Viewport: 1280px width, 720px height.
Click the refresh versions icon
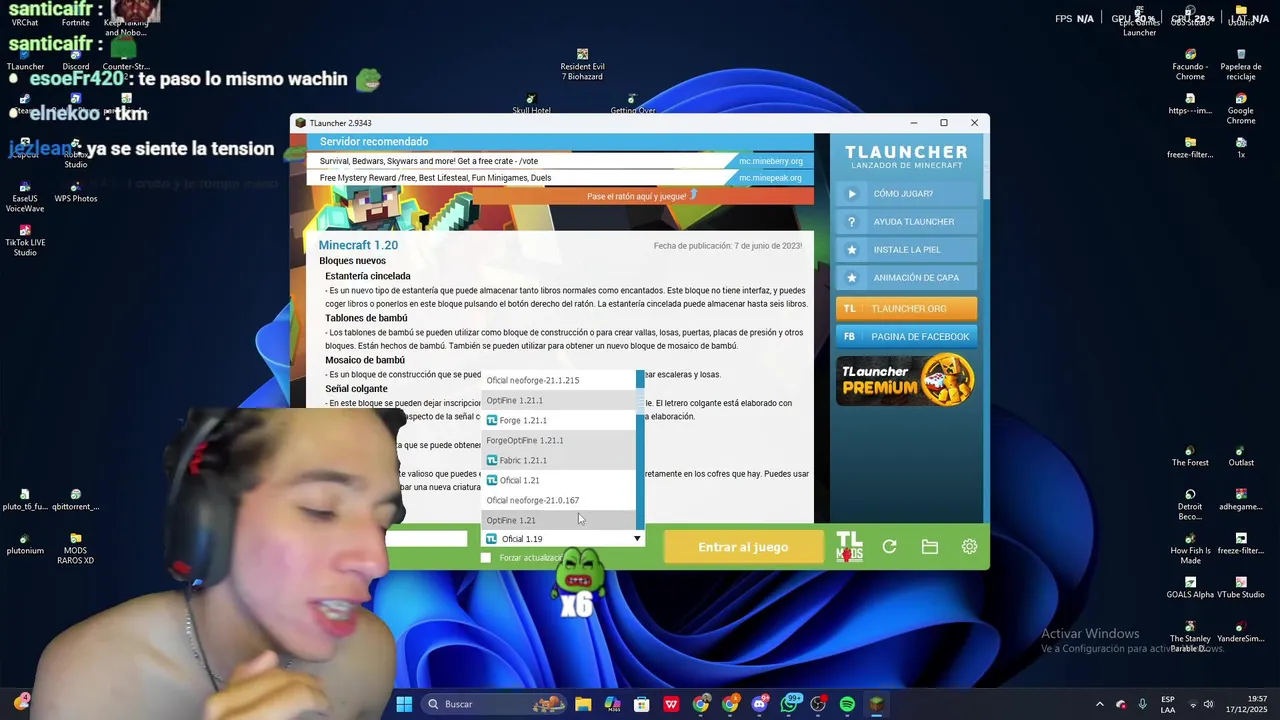tap(889, 547)
